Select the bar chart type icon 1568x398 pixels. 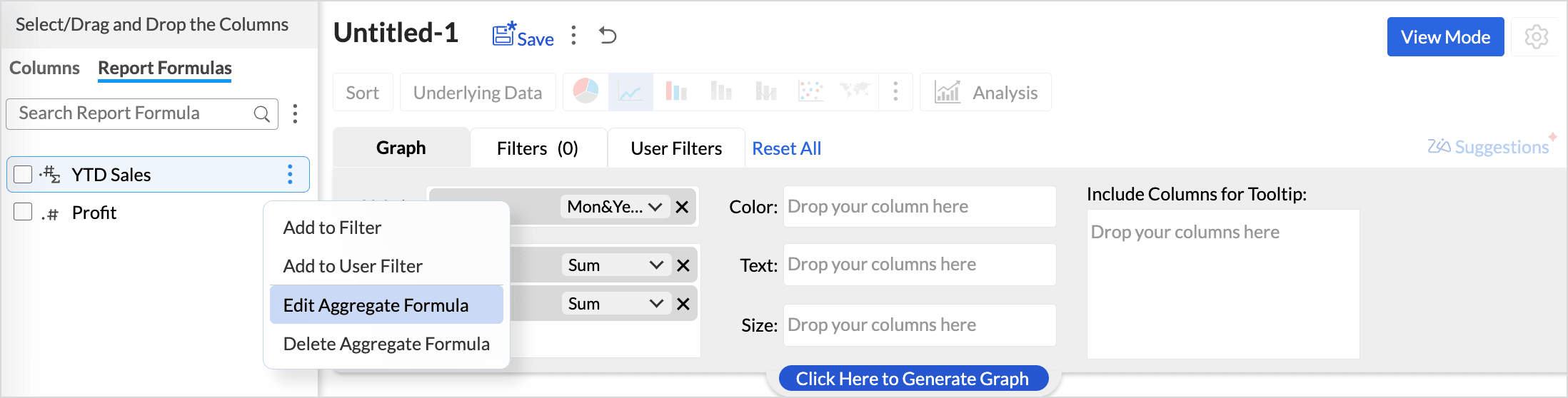pyautogui.click(x=675, y=92)
